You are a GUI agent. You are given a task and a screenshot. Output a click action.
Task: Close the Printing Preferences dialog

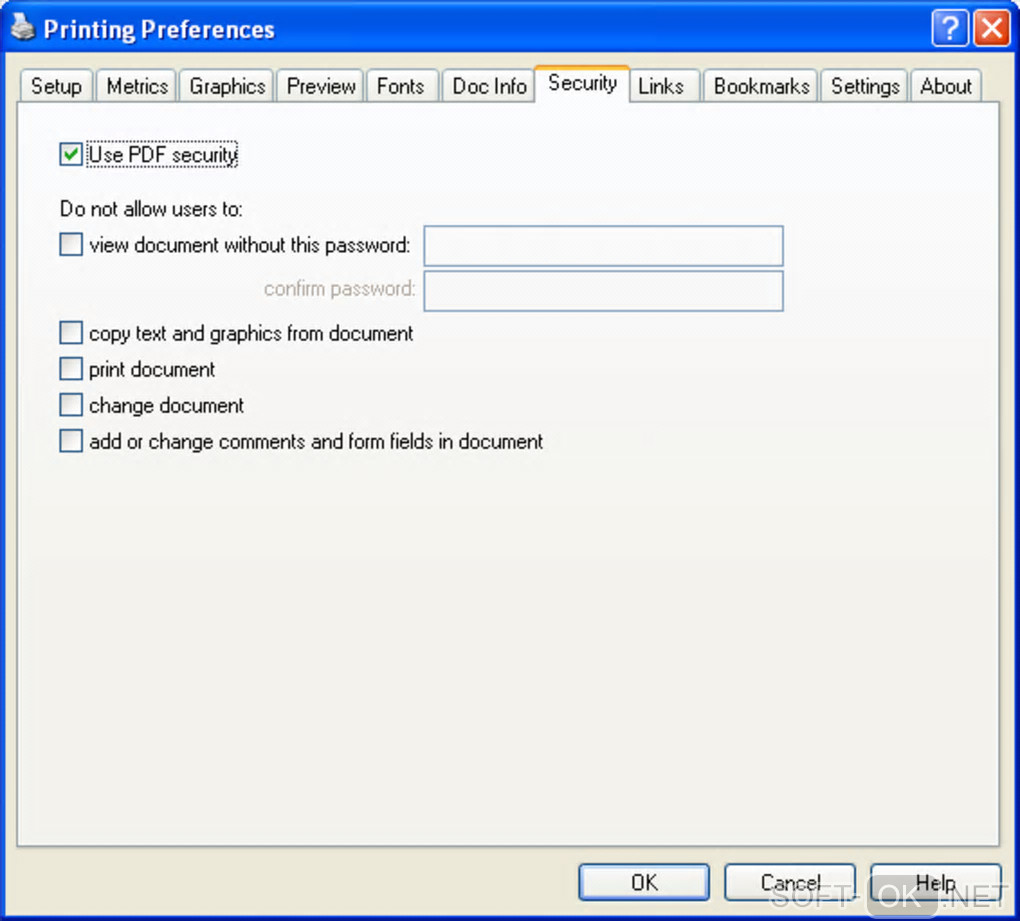click(x=991, y=28)
